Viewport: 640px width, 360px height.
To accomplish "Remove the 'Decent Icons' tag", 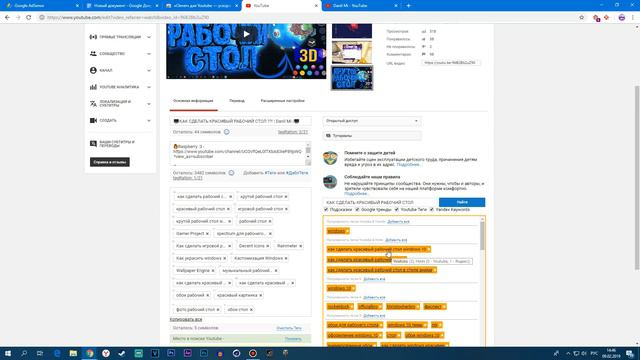I will [x=267, y=246].
